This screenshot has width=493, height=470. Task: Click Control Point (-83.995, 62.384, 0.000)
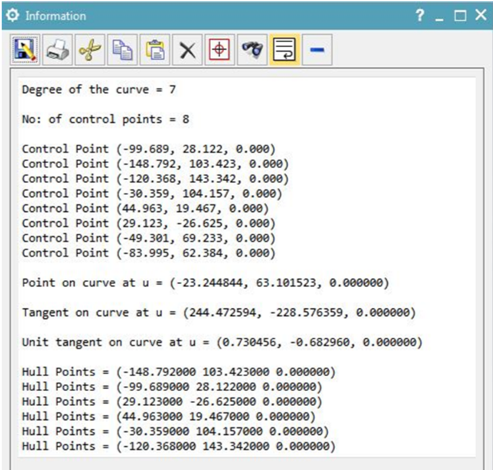pyautogui.click(x=149, y=253)
